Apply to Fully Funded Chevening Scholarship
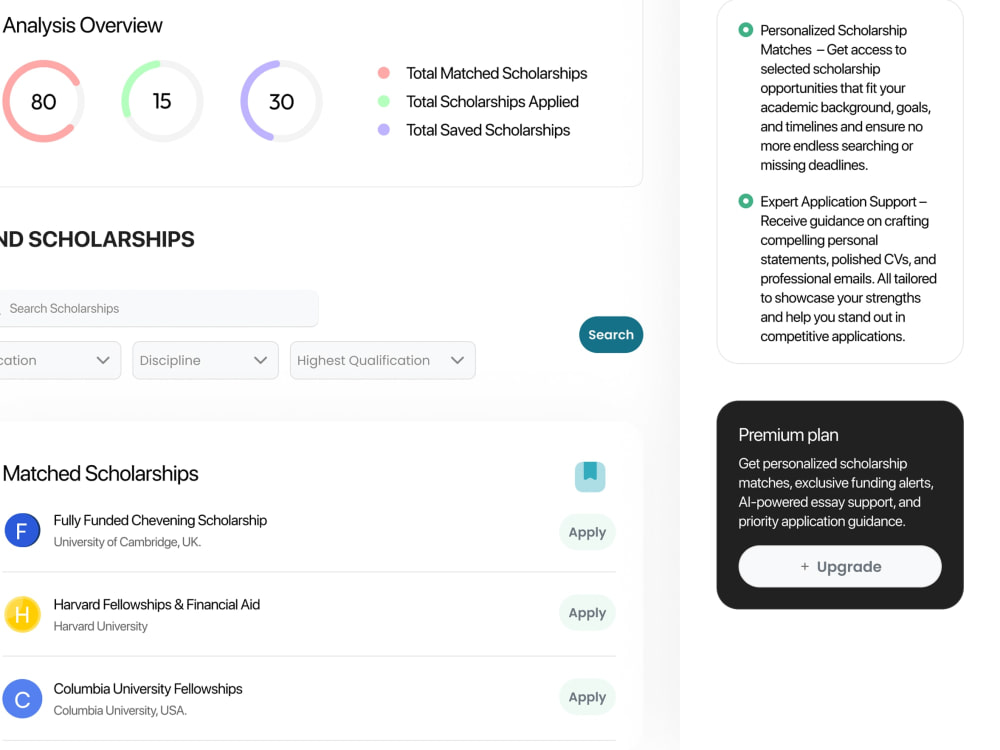 [587, 532]
